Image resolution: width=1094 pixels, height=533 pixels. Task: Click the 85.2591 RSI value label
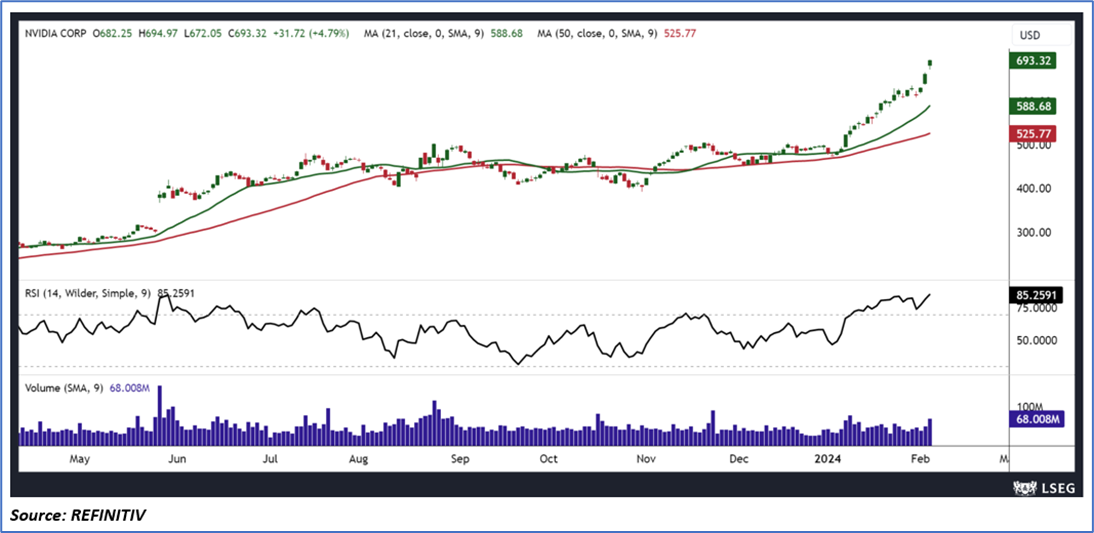point(1037,295)
